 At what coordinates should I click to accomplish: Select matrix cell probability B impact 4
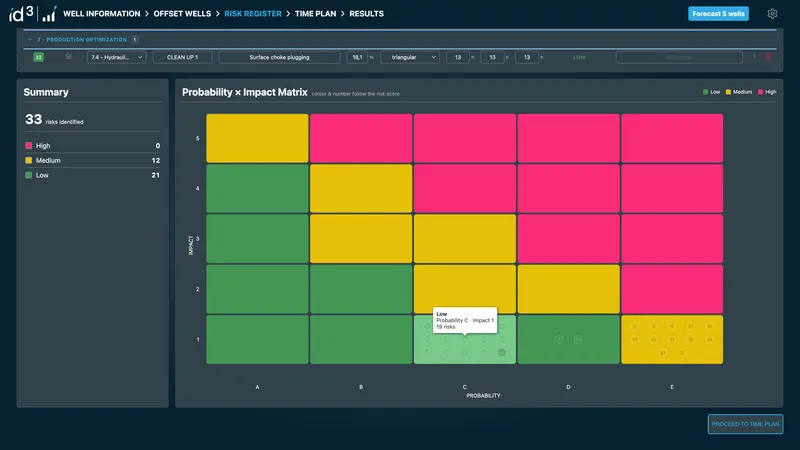(361, 188)
